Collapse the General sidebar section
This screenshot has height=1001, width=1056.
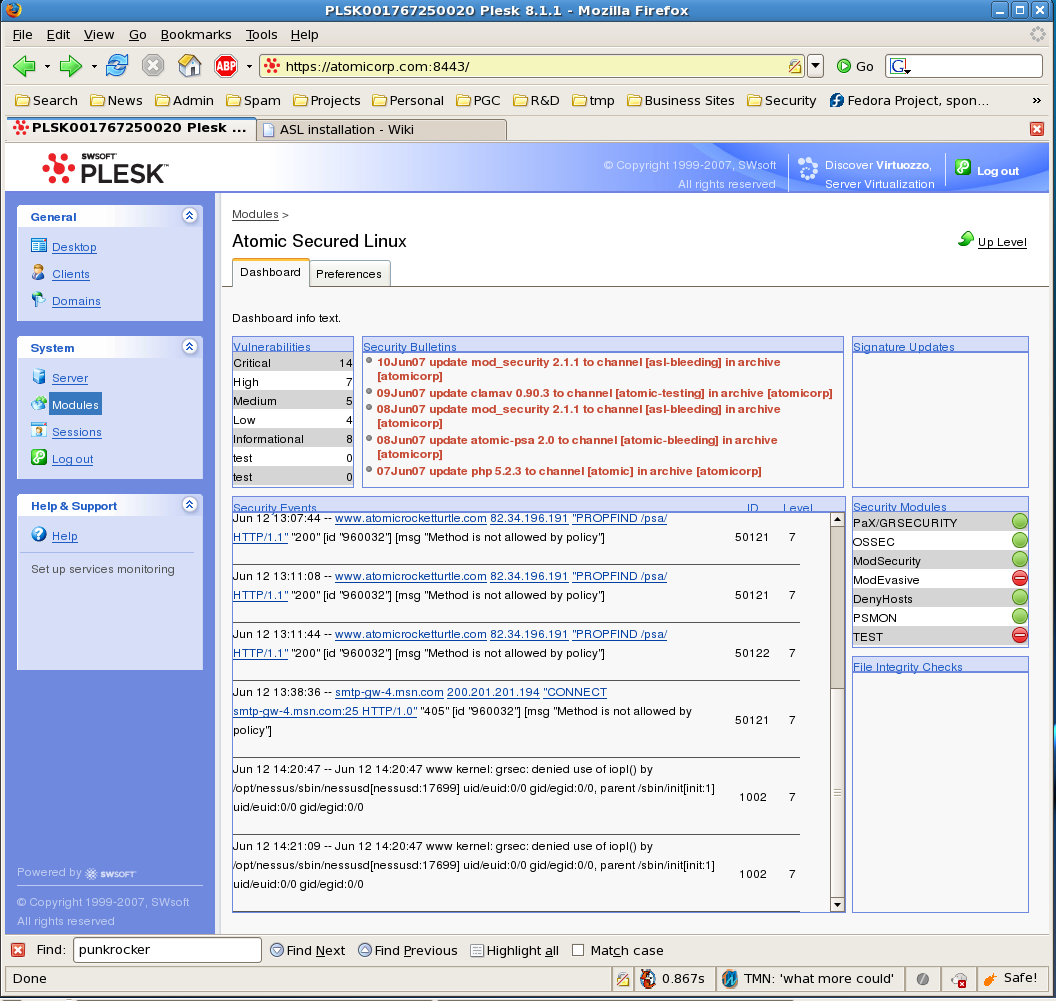(189, 216)
